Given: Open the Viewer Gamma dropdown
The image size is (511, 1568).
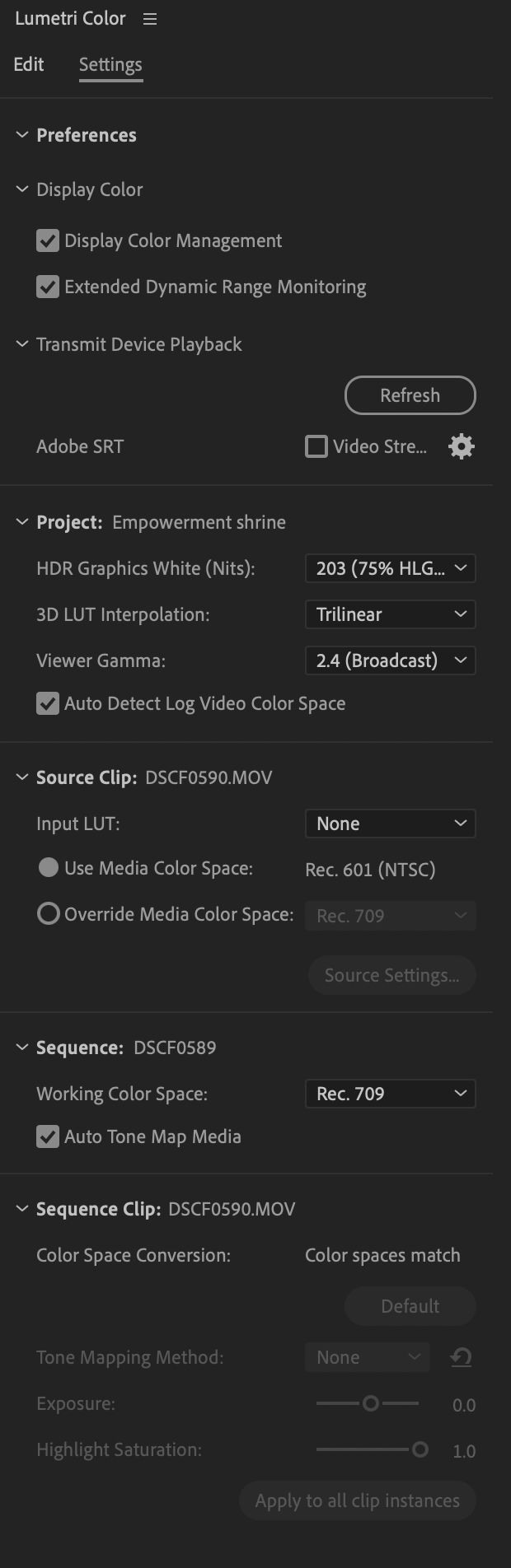Looking at the screenshot, I should (x=390, y=660).
